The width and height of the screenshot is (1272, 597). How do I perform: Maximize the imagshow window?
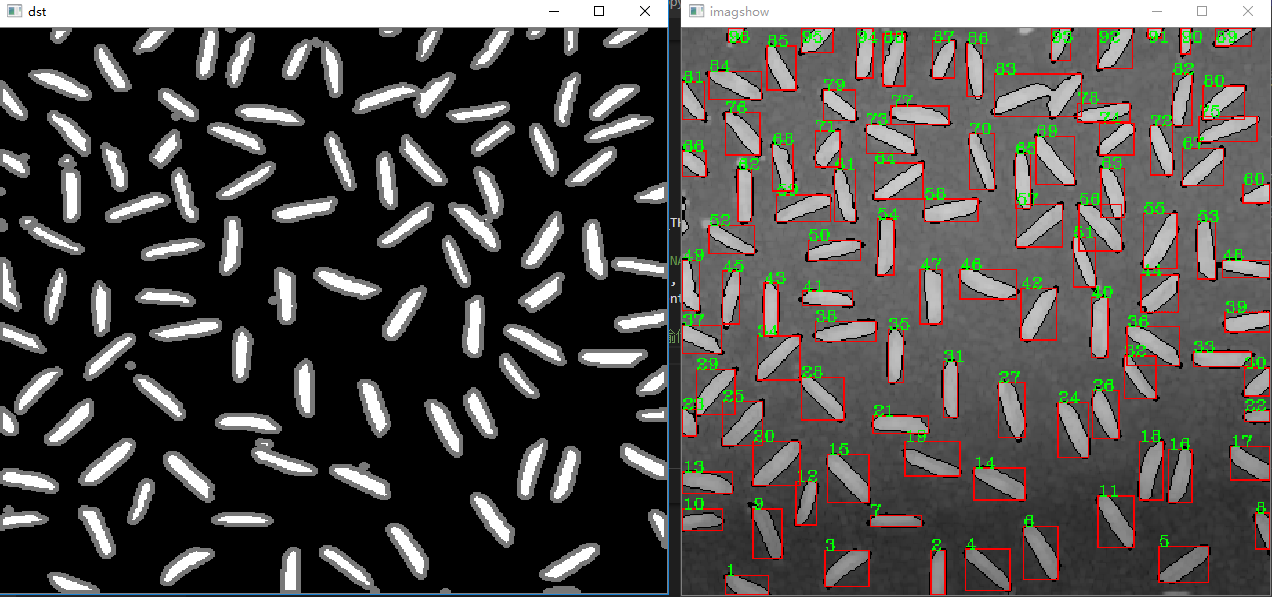coord(1201,11)
